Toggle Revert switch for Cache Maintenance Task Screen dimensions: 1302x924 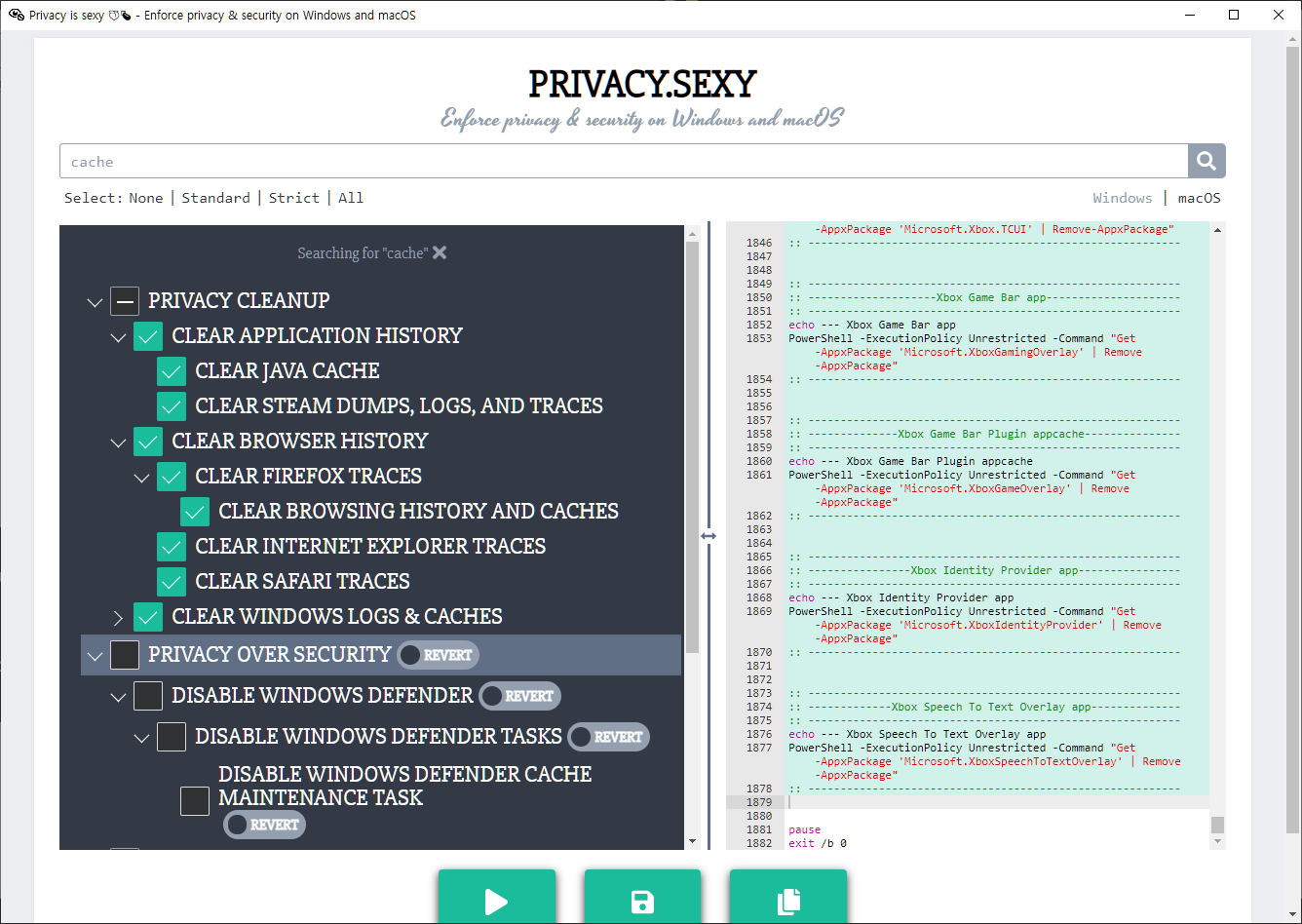click(264, 825)
